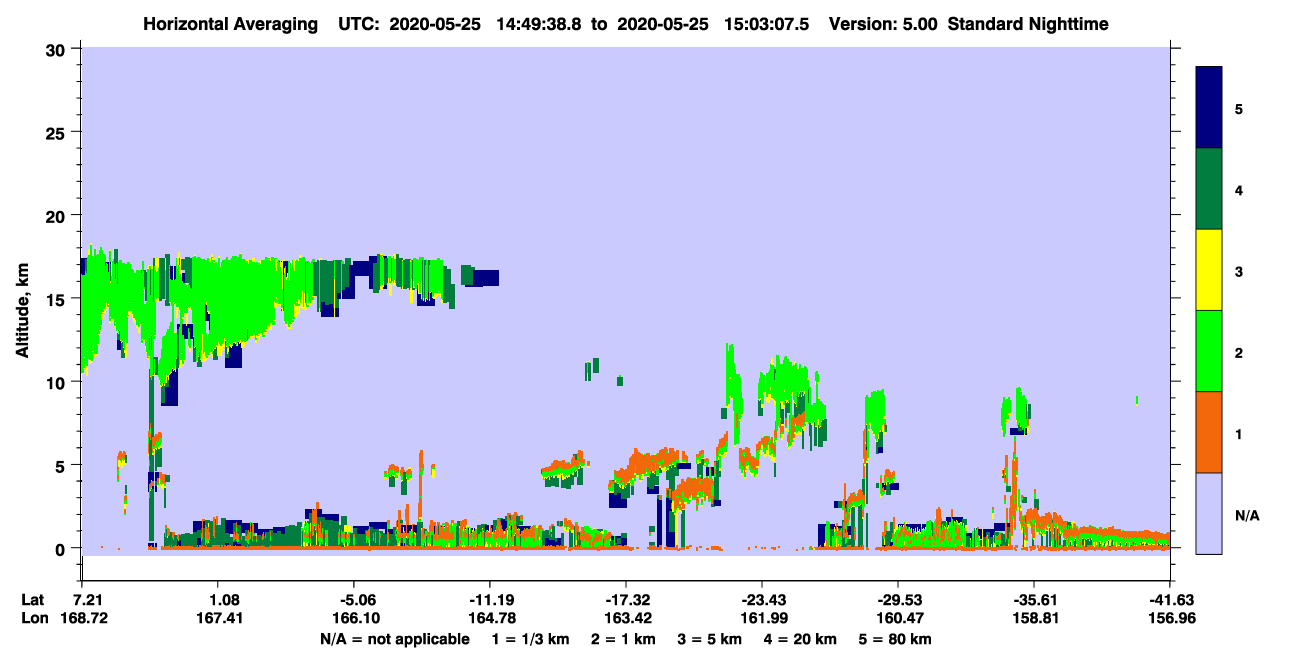Click the y-axis tick label 20
Screen dimensions: 1300x667
[58, 215]
